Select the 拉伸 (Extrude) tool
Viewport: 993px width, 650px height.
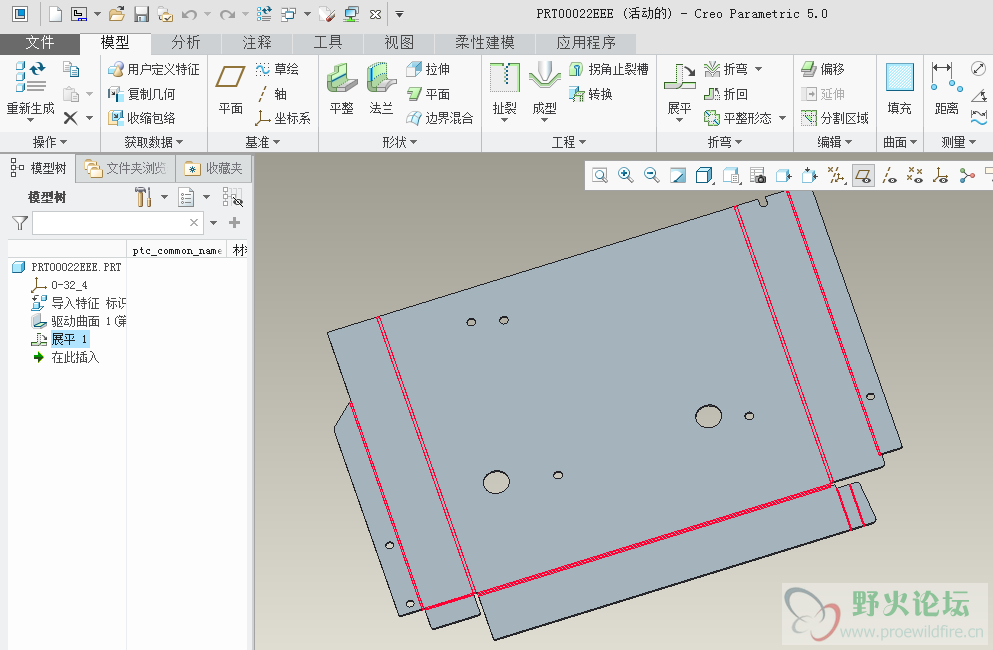coord(428,69)
